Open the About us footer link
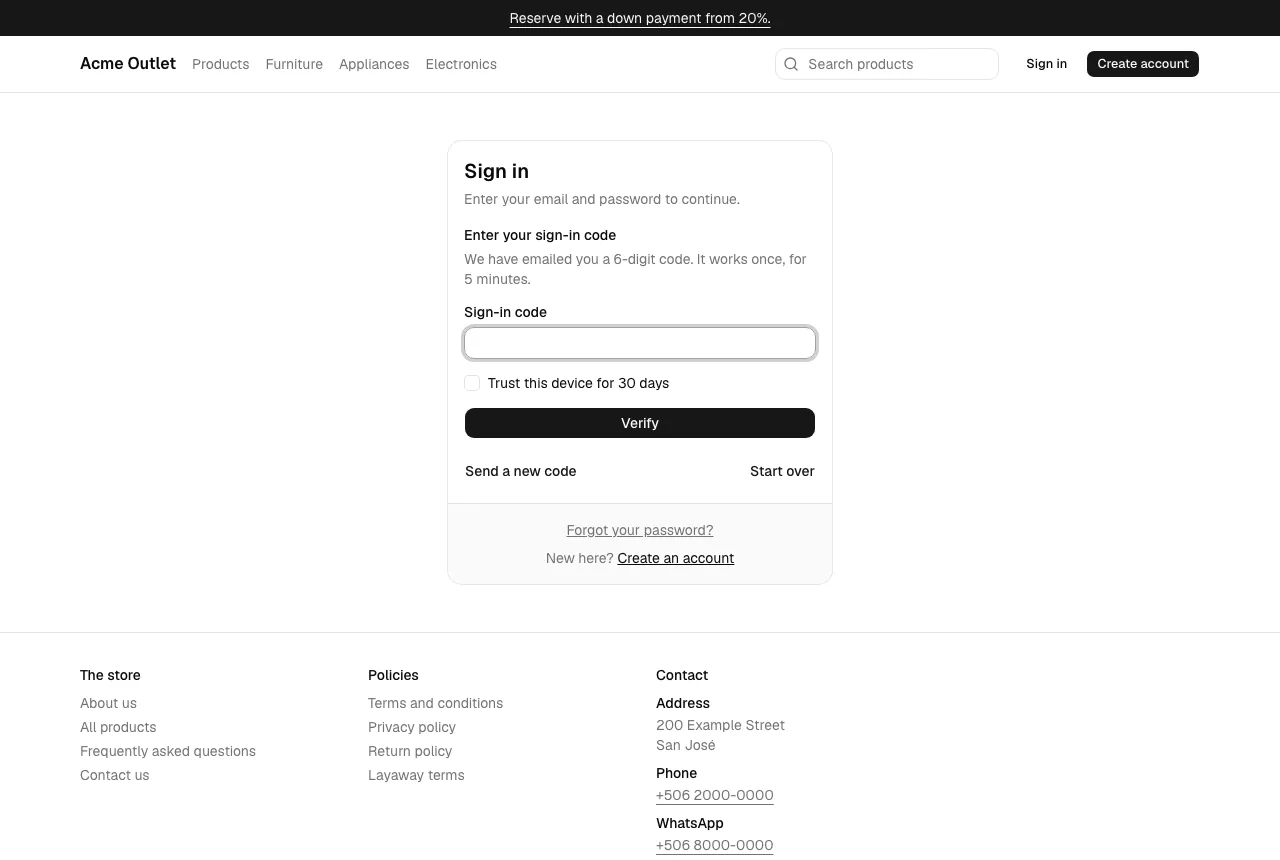 coord(108,703)
